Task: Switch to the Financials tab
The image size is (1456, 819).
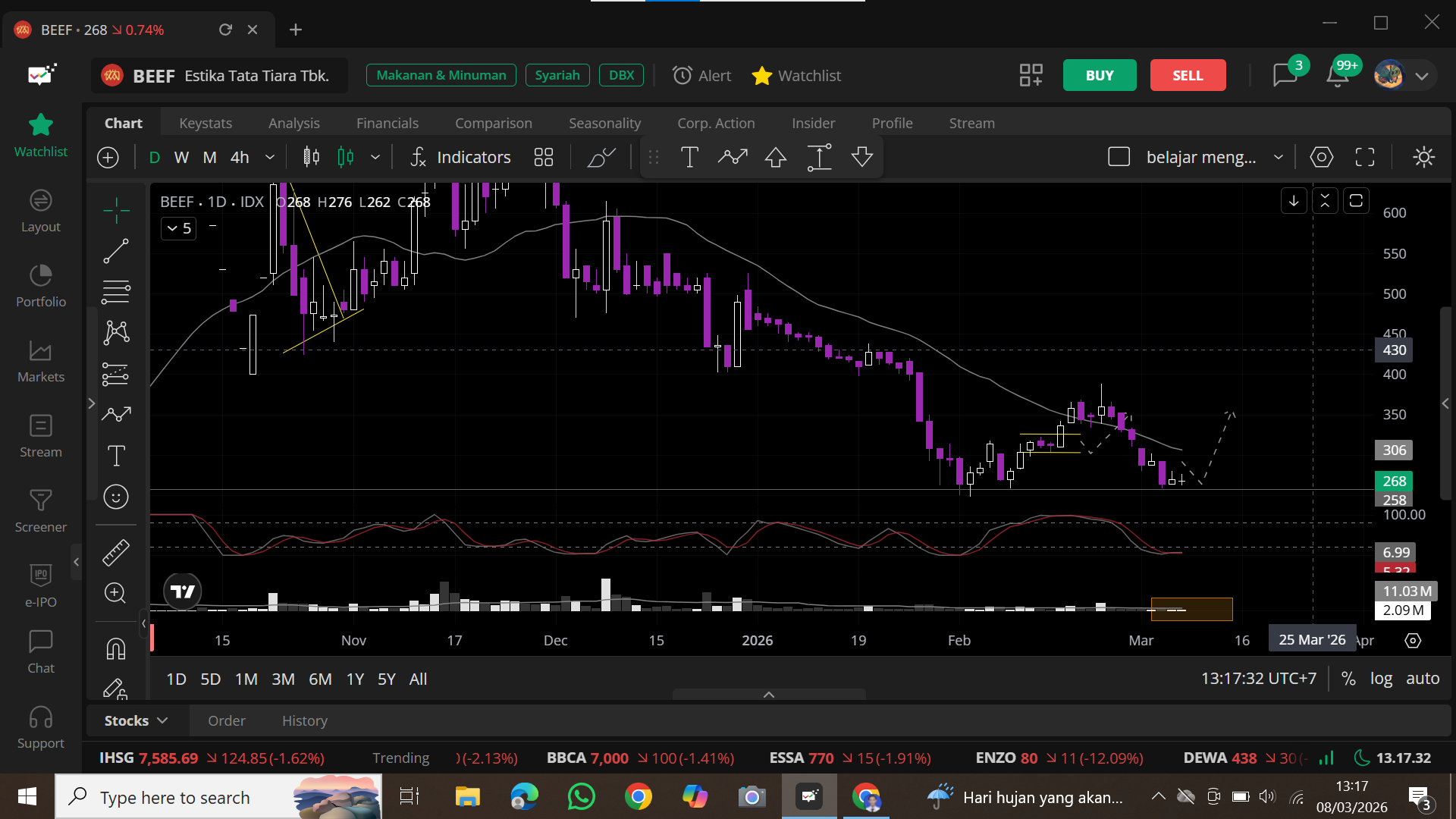Action: pos(387,123)
